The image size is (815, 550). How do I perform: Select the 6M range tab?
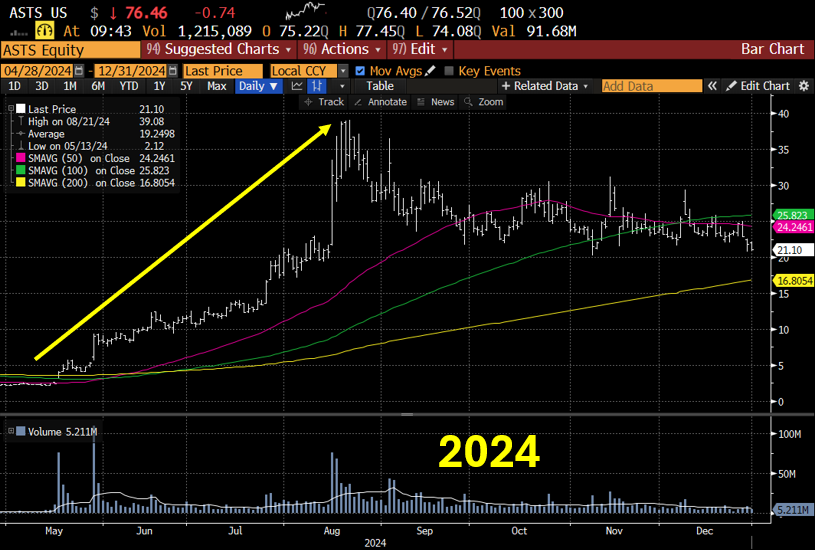[x=98, y=86]
